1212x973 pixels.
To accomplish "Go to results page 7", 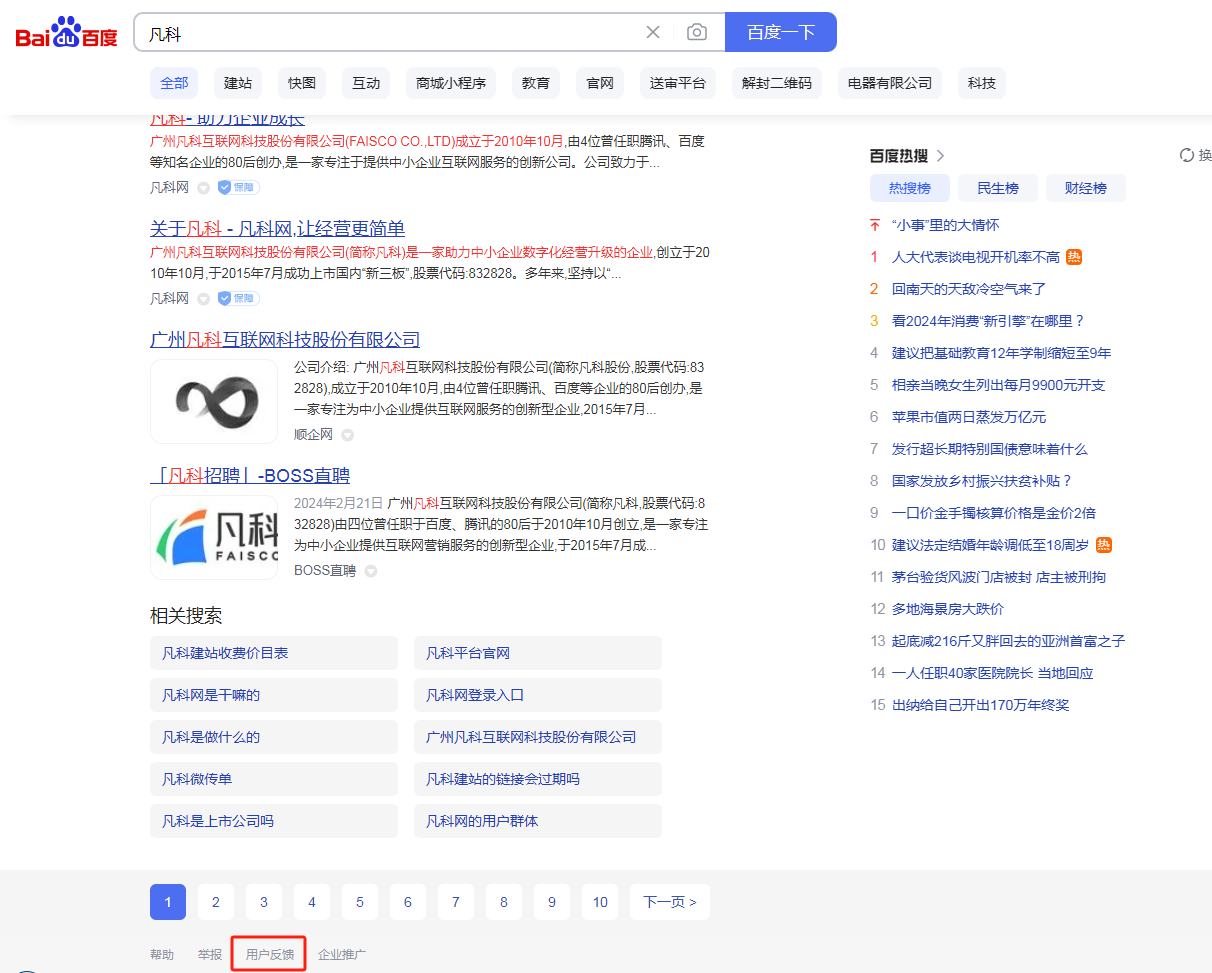I will coord(456,902).
